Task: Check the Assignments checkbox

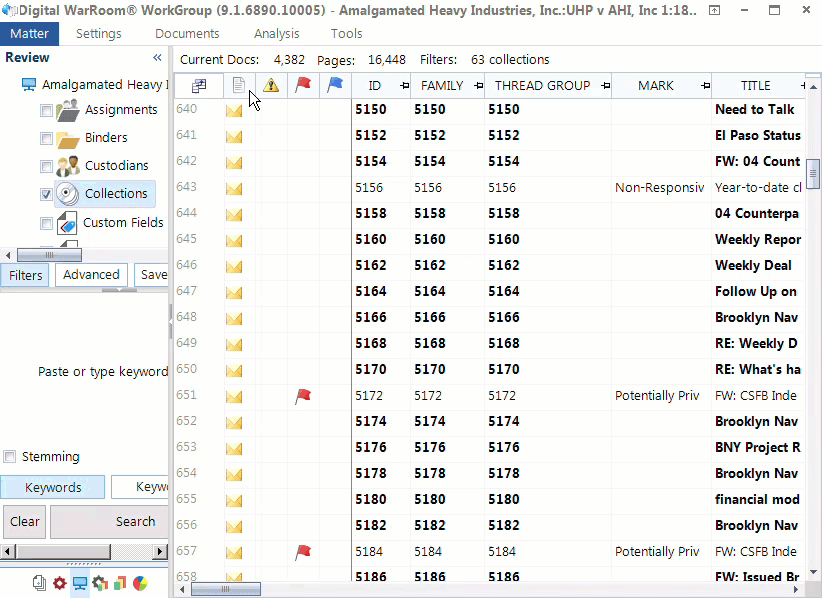Action: [46, 111]
